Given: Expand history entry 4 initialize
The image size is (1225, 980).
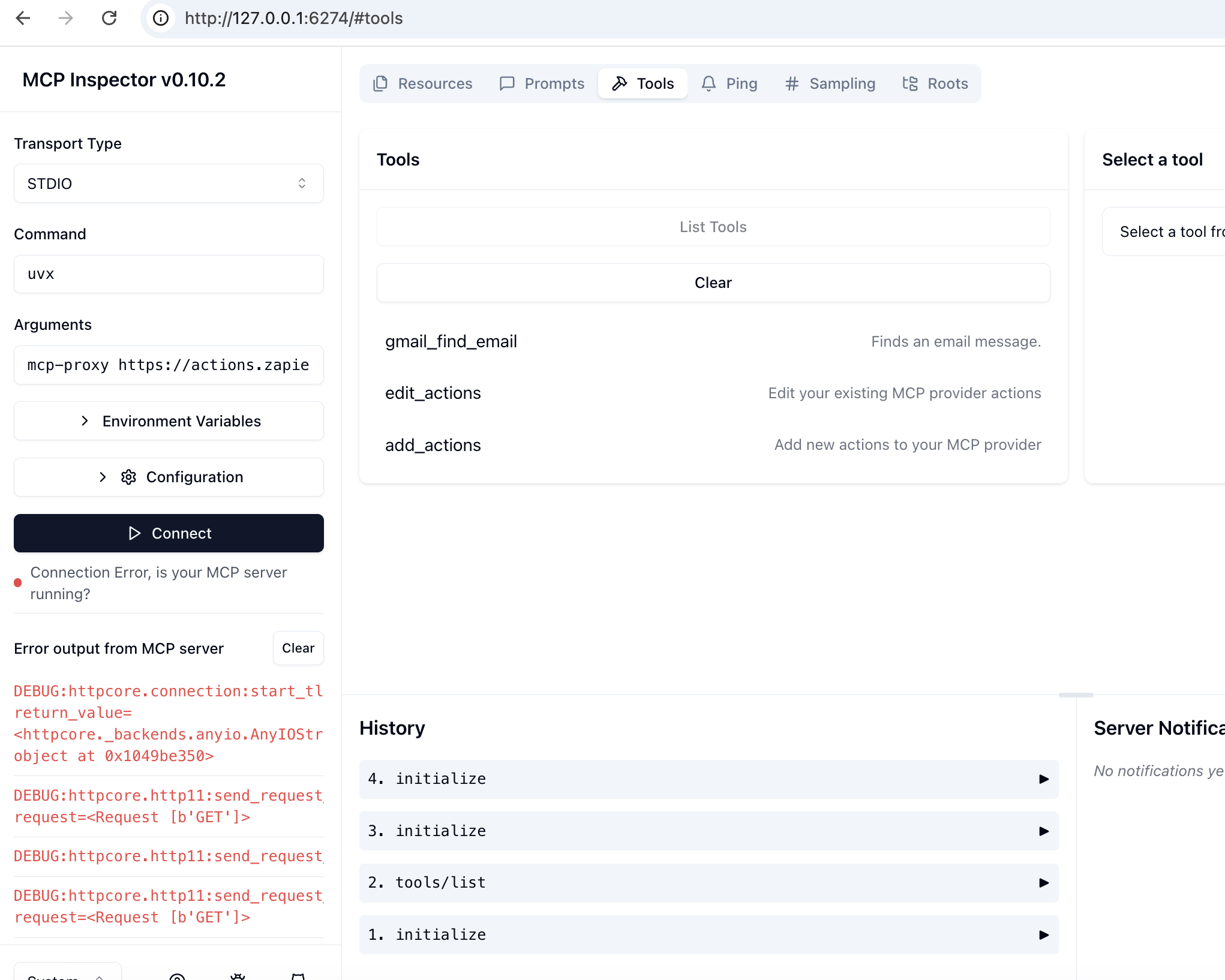Looking at the screenshot, I should pos(708,779).
